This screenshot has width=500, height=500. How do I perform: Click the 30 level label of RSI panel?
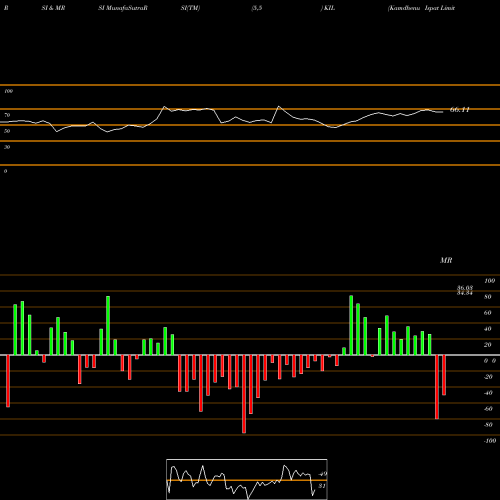tap(7, 147)
